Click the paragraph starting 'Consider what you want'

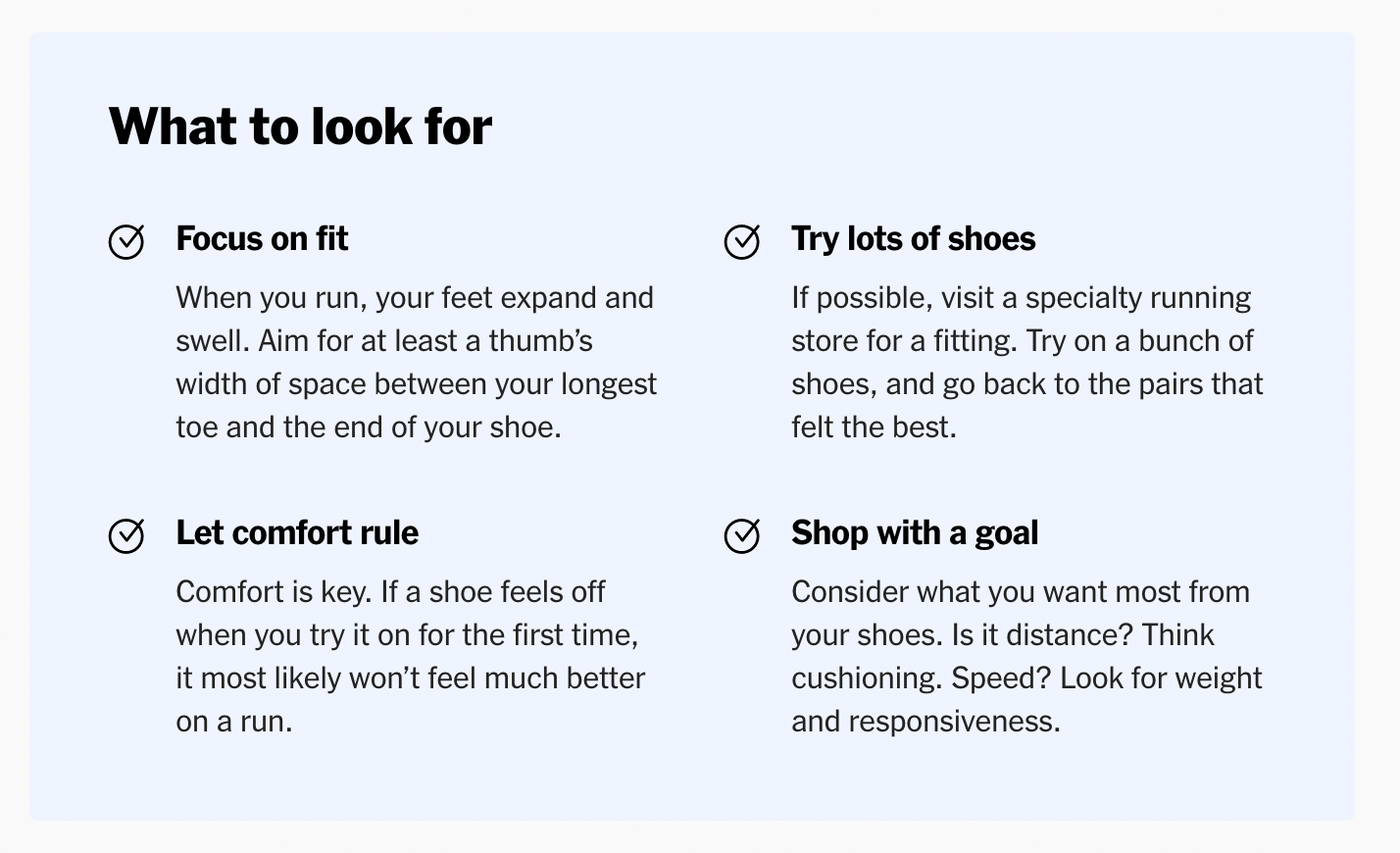[1026, 656]
